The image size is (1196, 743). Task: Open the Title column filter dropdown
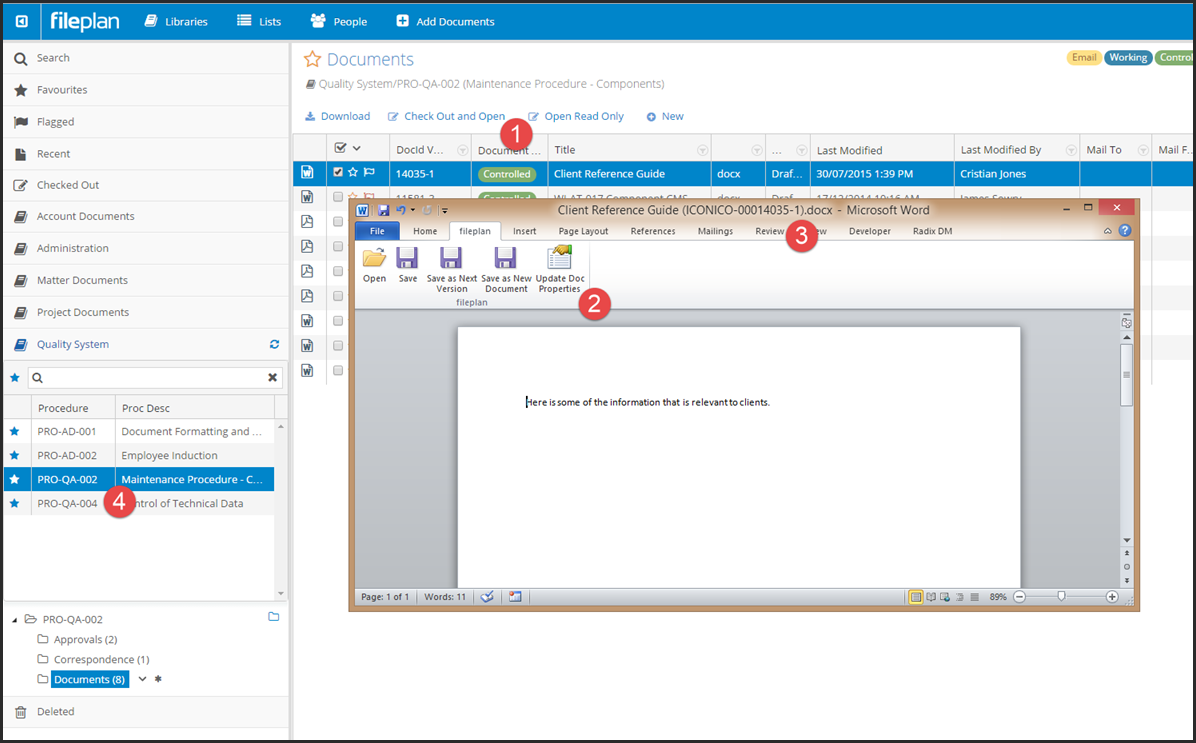tap(702, 150)
